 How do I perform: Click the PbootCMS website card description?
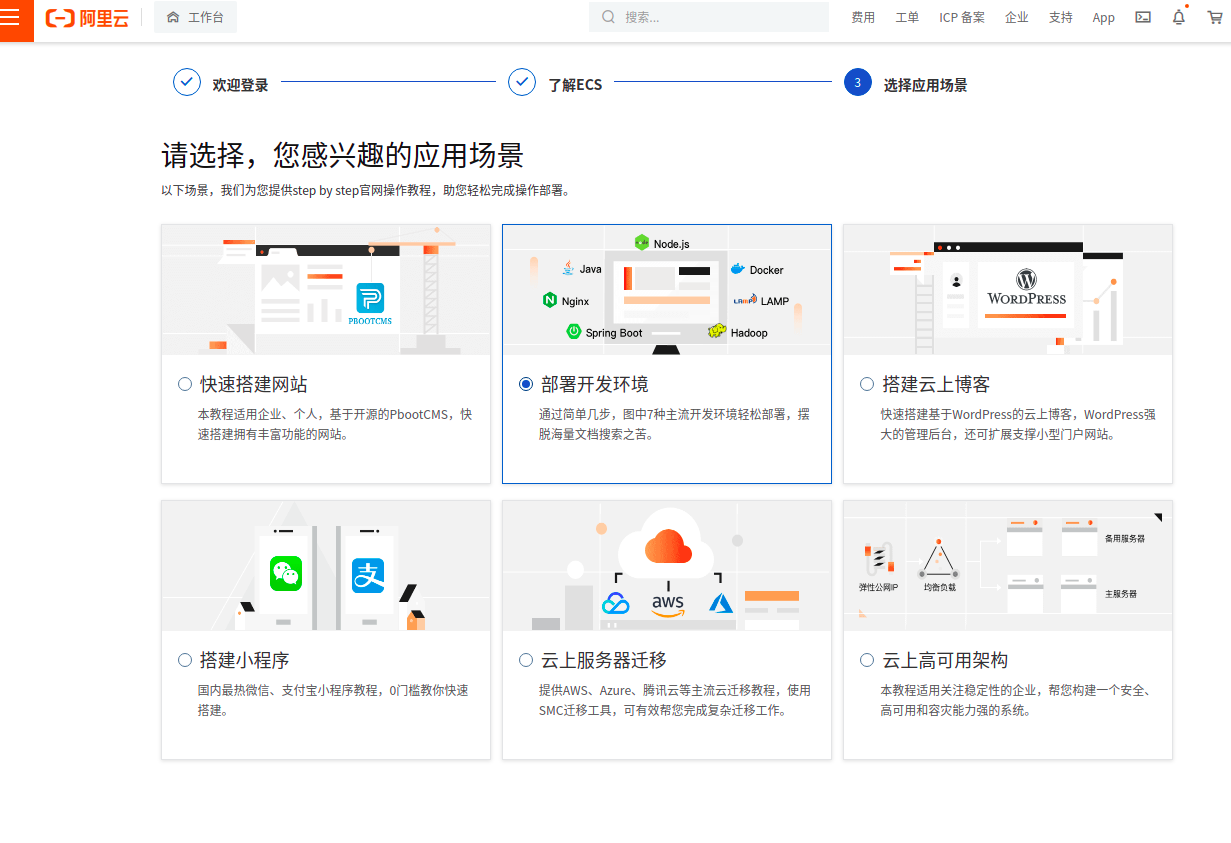pyautogui.click(x=335, y=424)
